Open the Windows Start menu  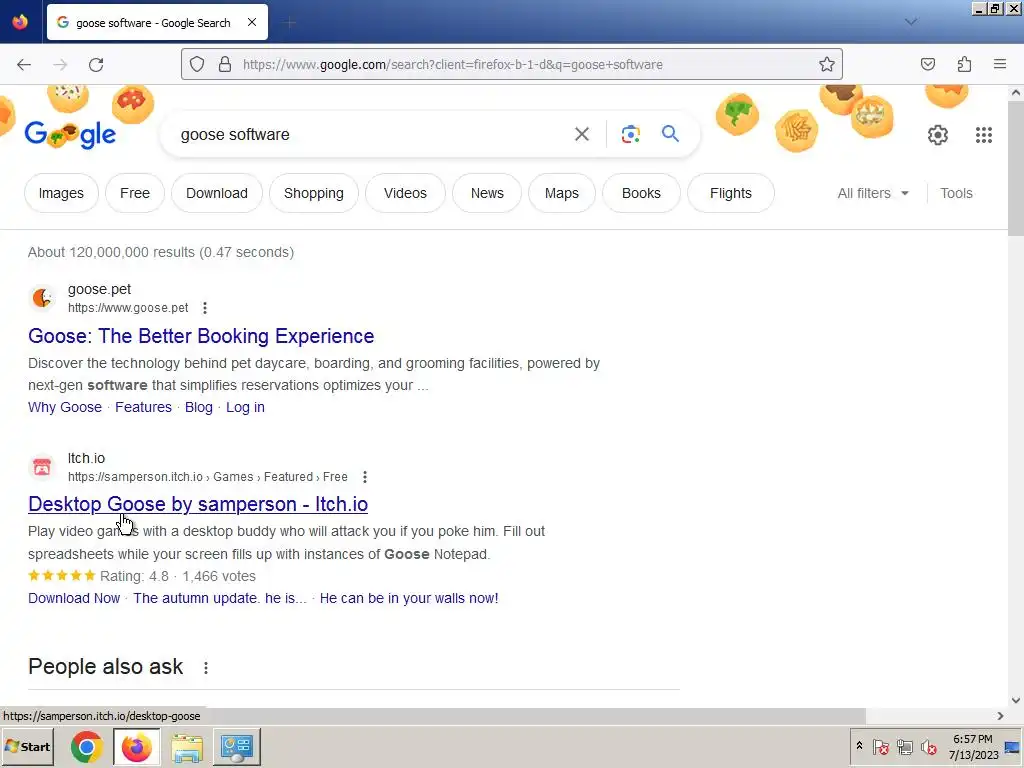(x=28, y=746)
